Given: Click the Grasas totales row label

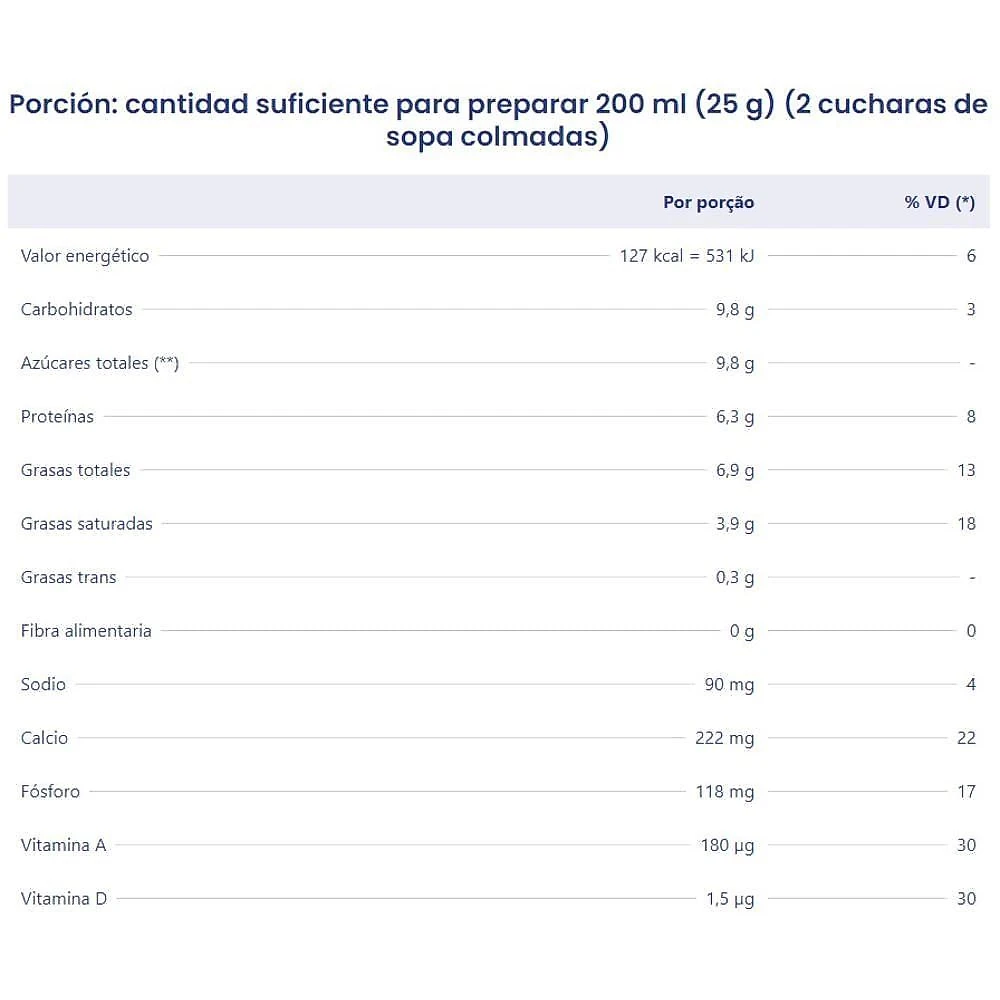Looking at the screenshot, I should coord(75,470).
